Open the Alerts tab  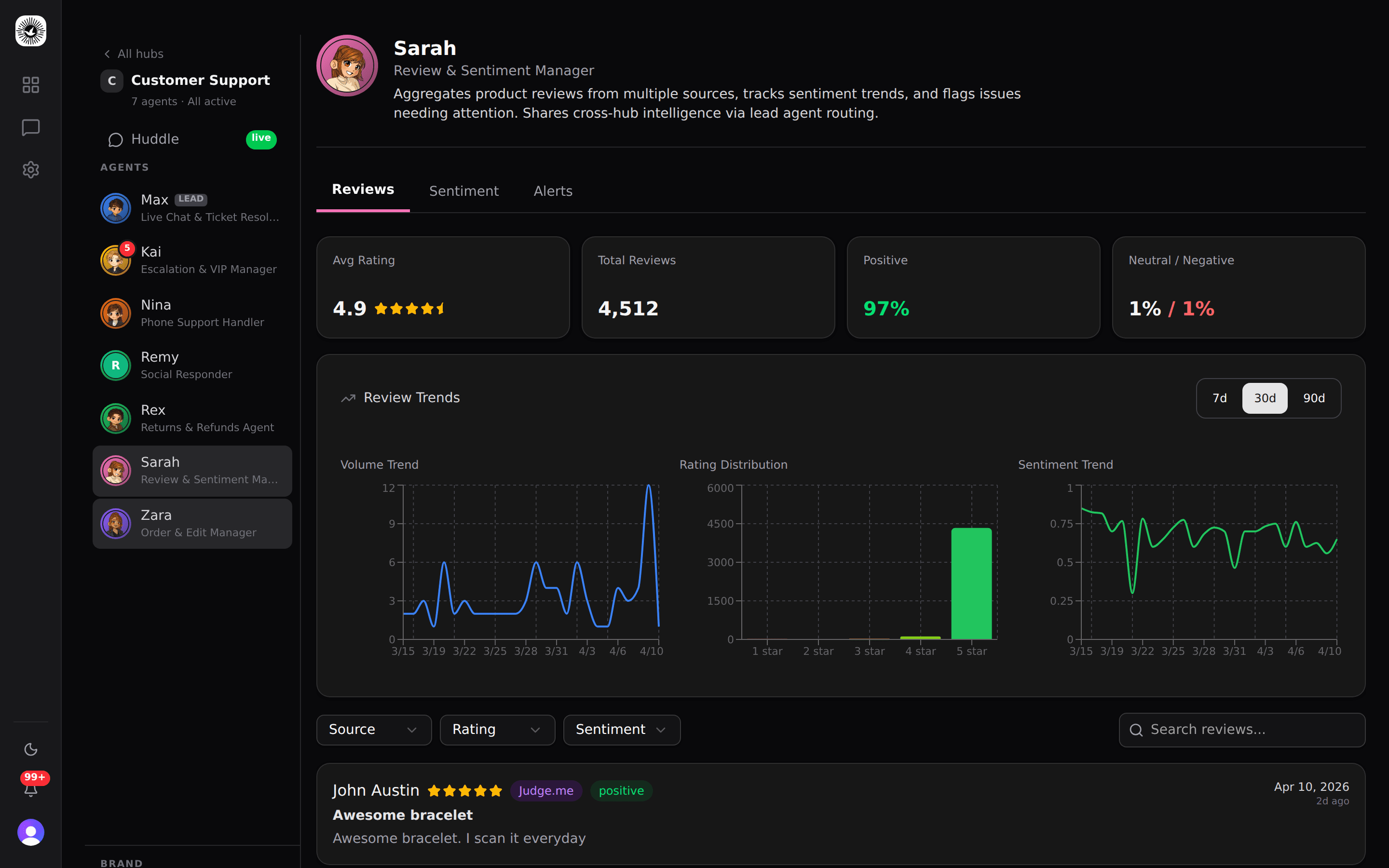(x=553, y=190)
